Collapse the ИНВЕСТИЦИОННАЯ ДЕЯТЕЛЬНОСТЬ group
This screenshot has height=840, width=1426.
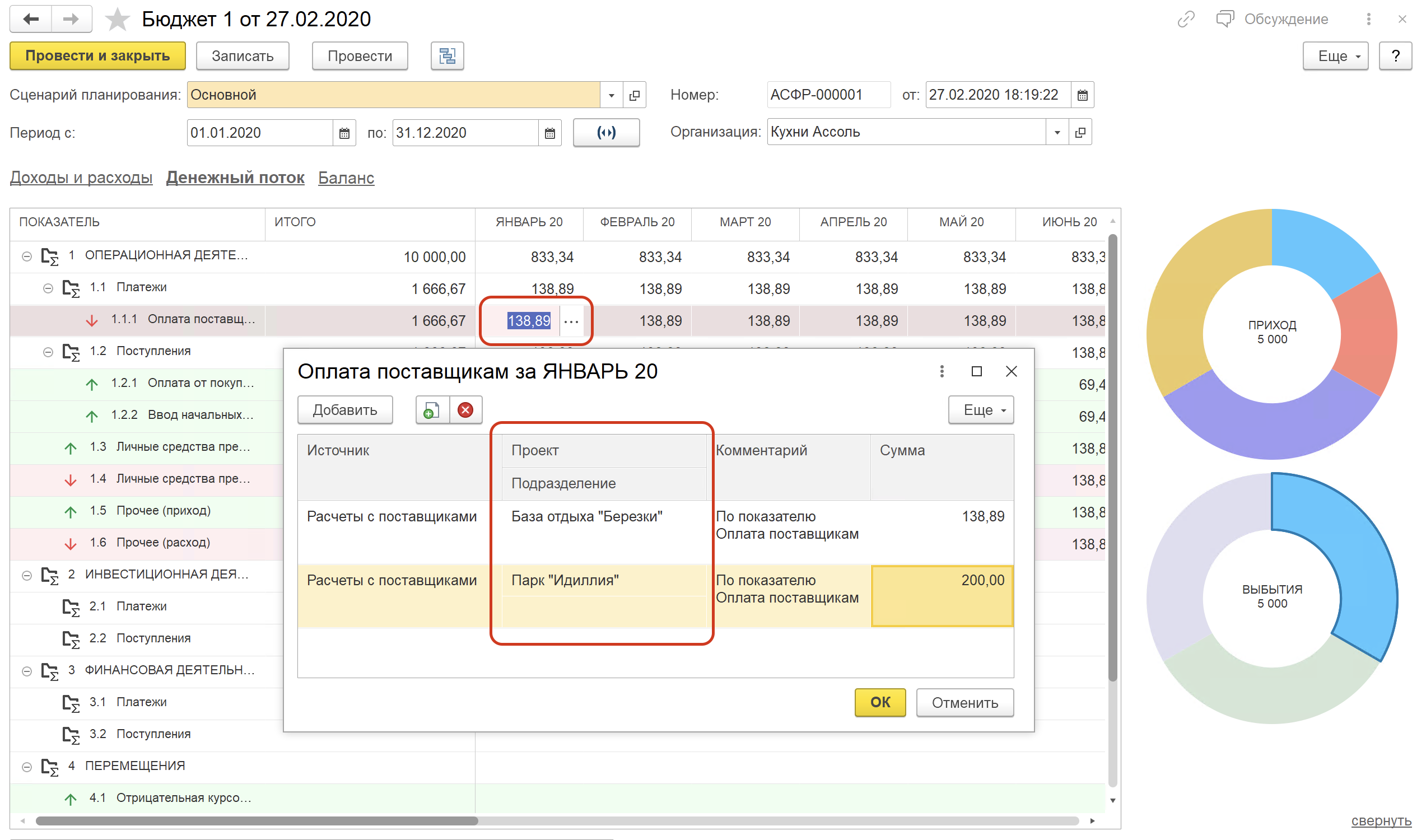pos(27,576)
